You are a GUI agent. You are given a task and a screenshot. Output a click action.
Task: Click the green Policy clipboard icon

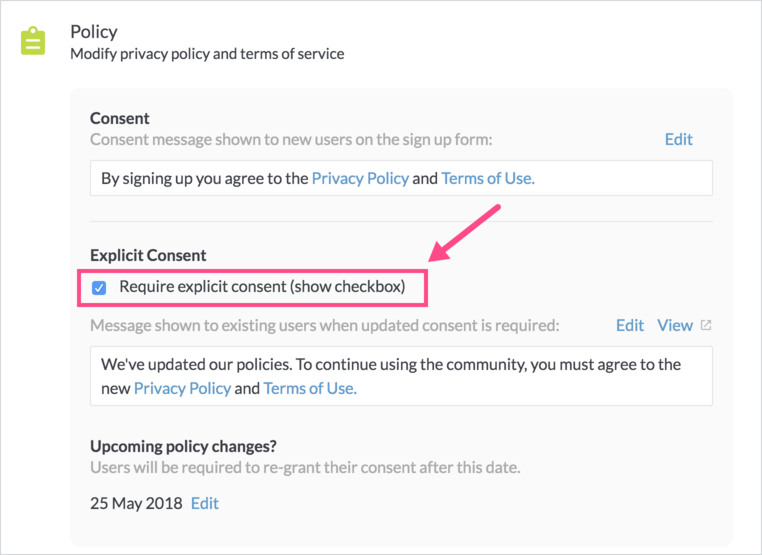33,41
